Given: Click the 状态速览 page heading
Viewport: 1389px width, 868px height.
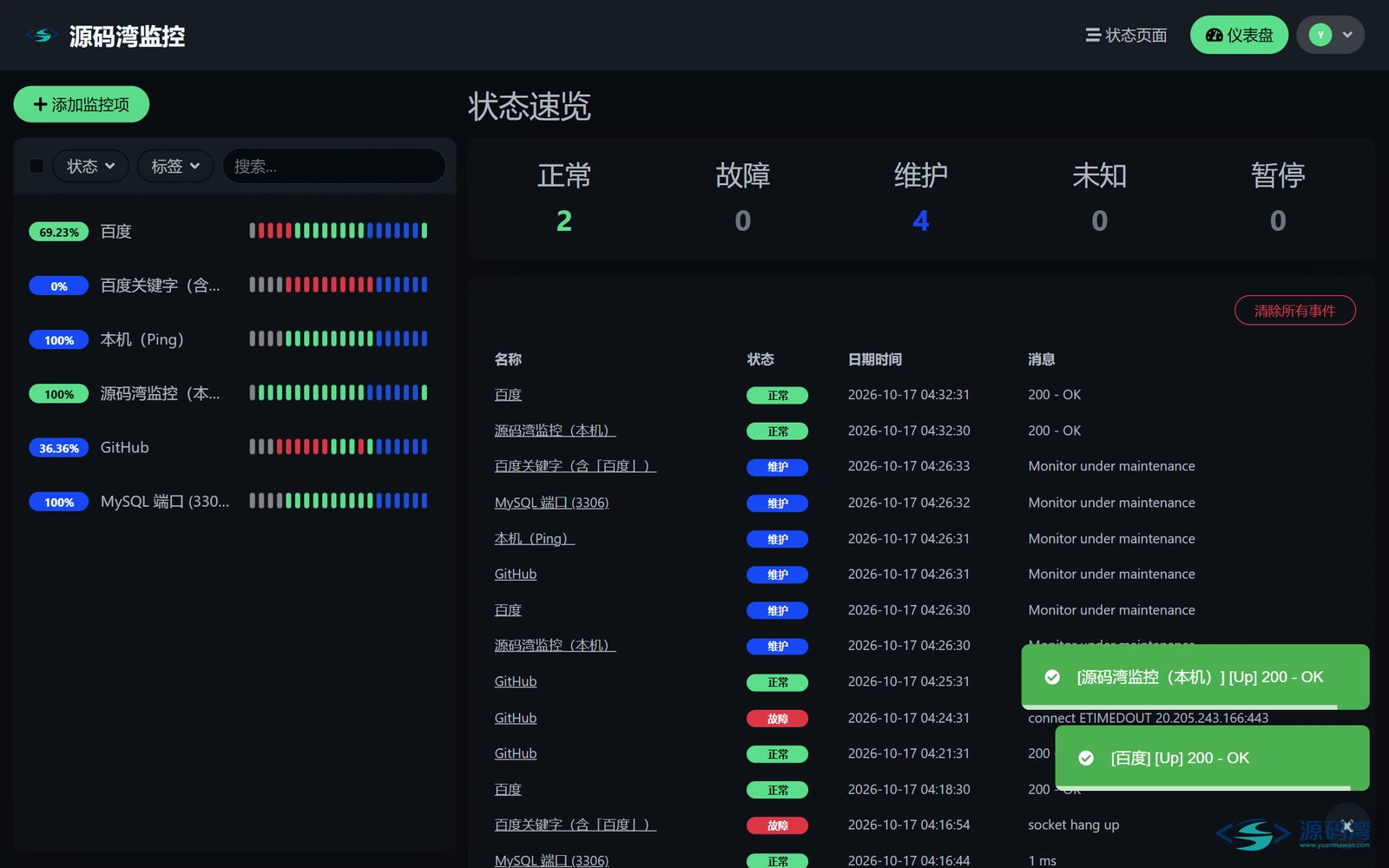Looking at the screenshot, I should [x=530, y=106].
